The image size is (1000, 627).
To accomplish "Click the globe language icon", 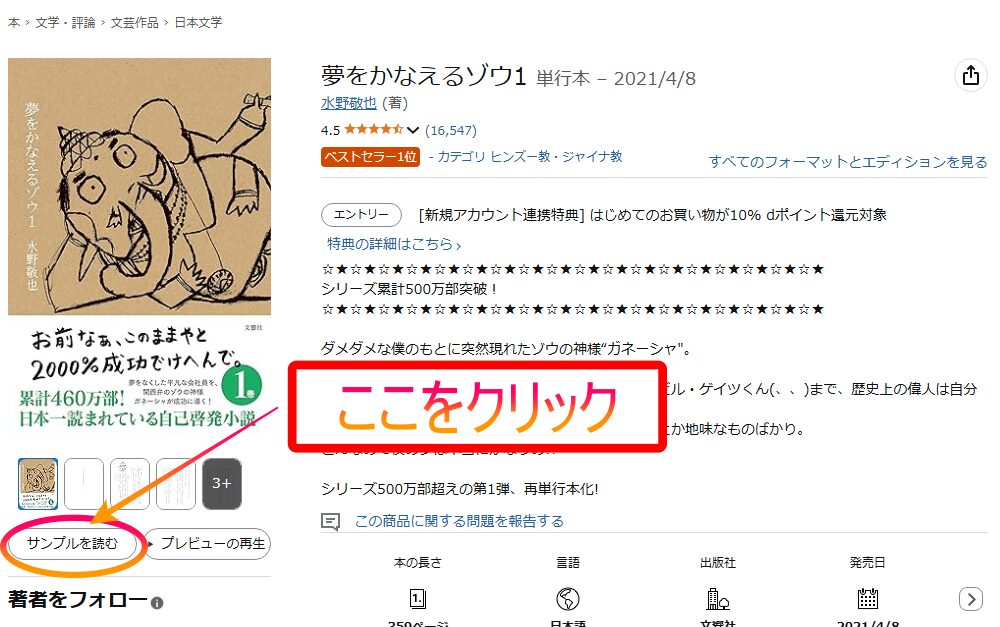I will click(x=568, y=599).
